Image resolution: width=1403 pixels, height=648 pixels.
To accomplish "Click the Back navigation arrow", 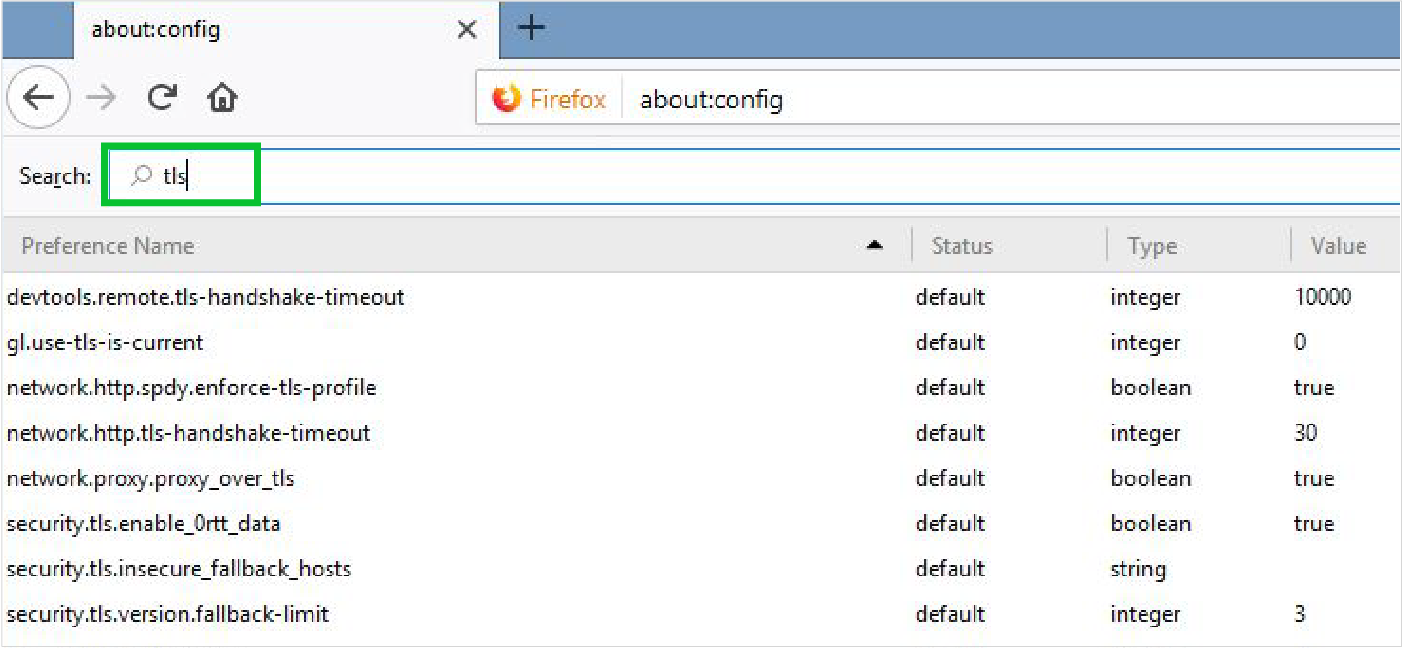I will pyautogui.click(x=38, y=98).
